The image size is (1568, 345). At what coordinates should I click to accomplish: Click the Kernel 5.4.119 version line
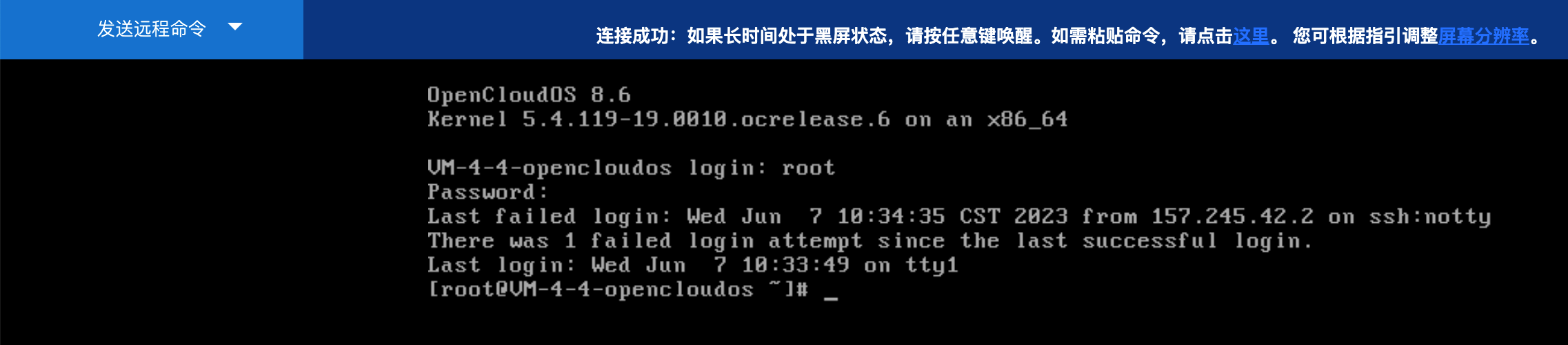(x=747, y=119)
